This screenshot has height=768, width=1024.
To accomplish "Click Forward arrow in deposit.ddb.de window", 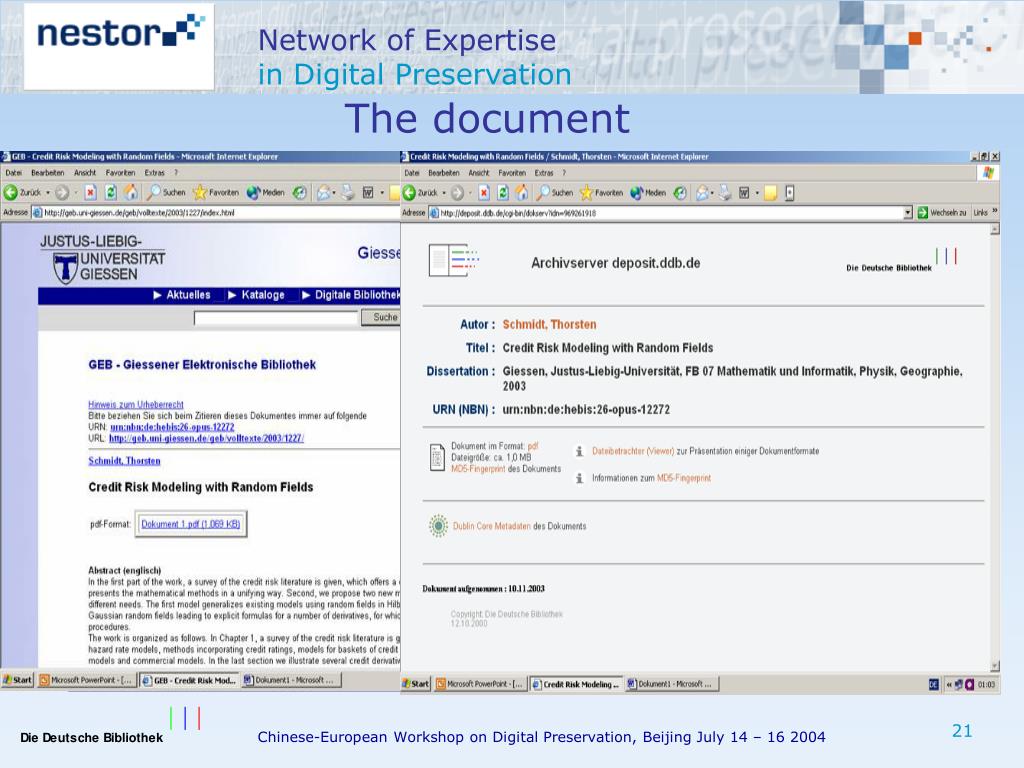I will (x=458, y=193).
